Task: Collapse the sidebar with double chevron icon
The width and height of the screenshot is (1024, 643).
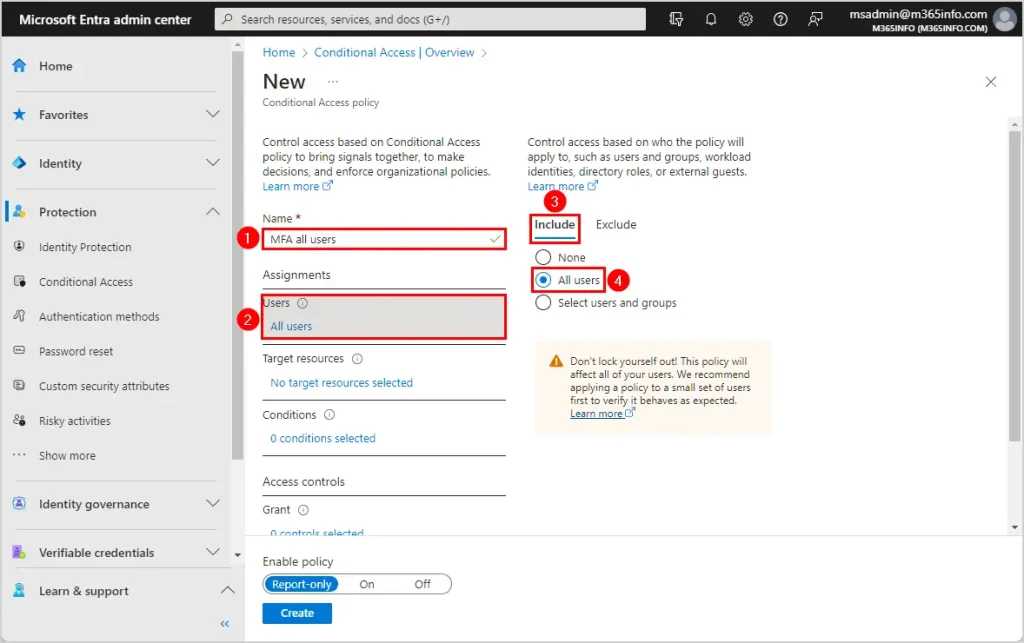Action: (224, 624)
